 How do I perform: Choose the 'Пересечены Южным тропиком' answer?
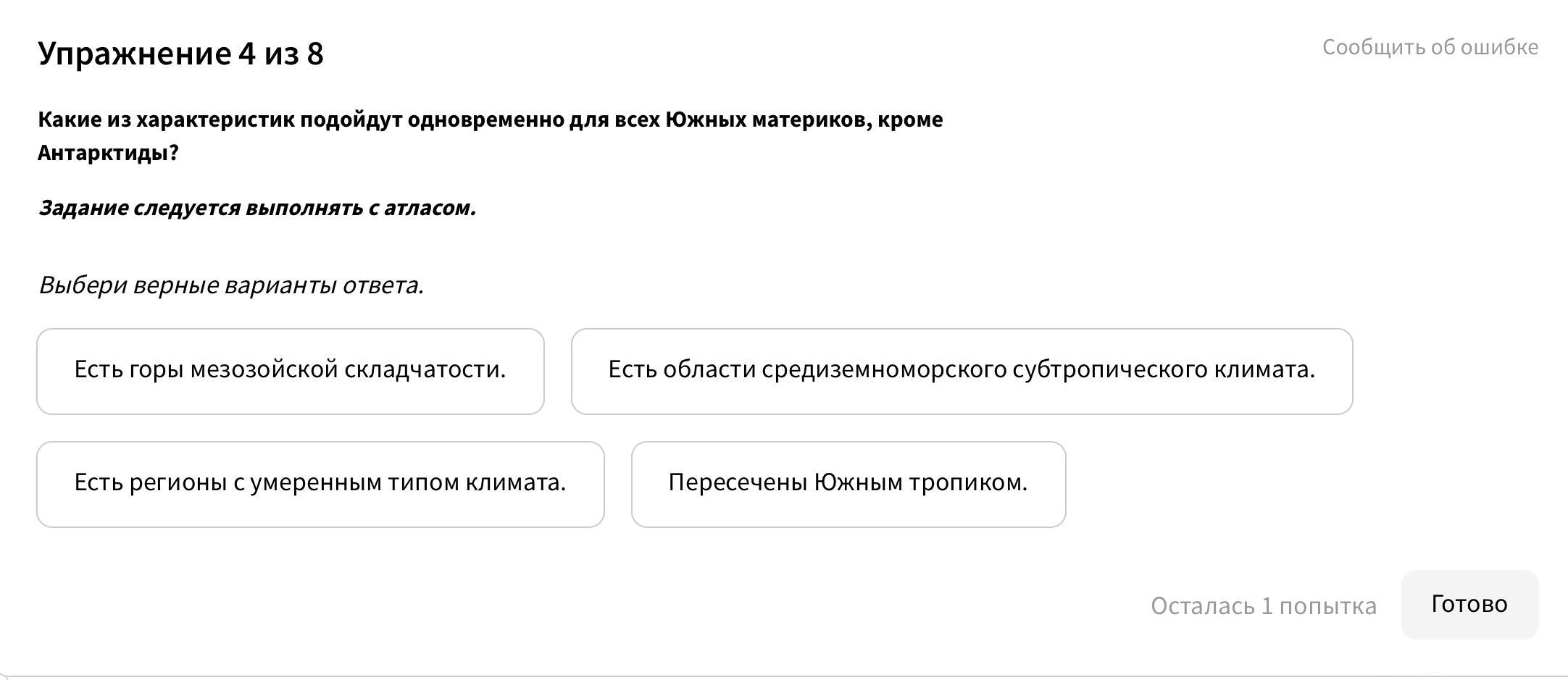(848, 484)
